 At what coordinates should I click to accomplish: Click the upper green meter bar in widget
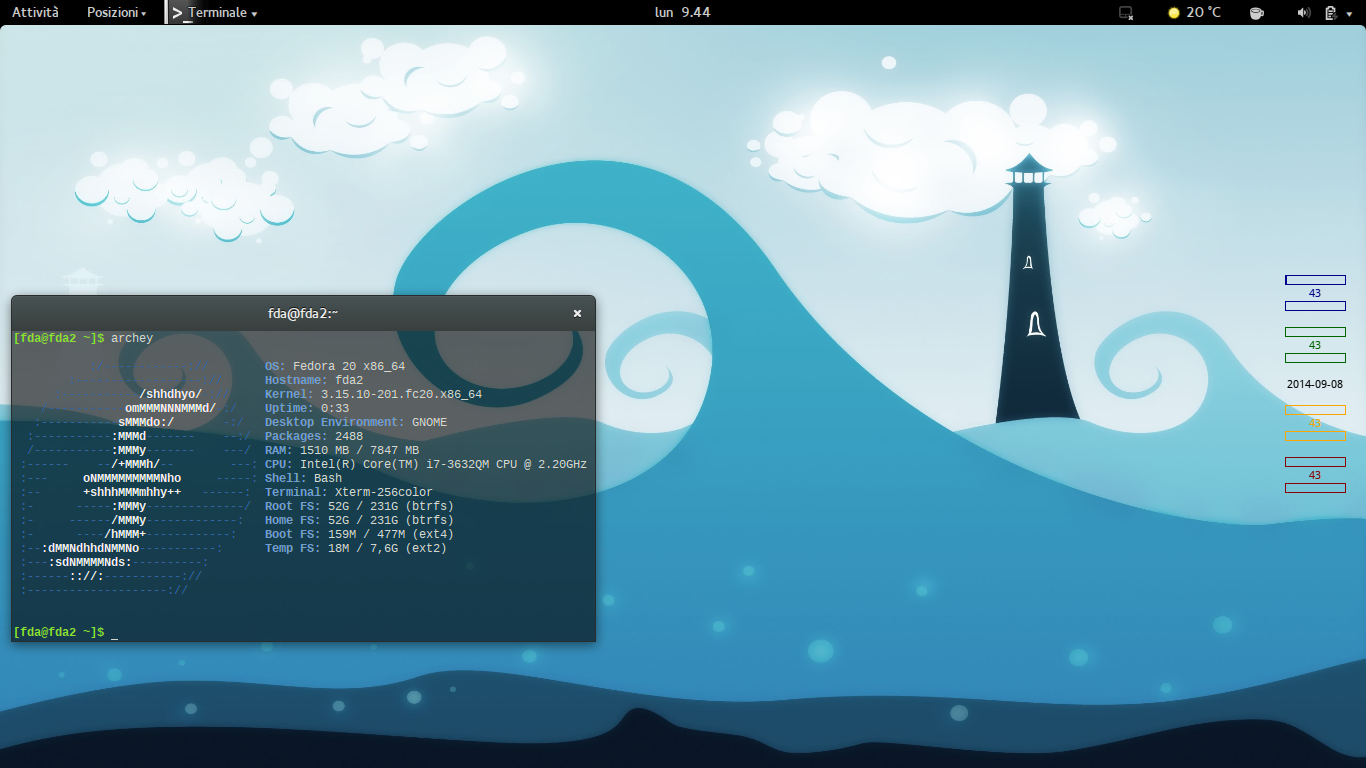tap(1315, 332)
